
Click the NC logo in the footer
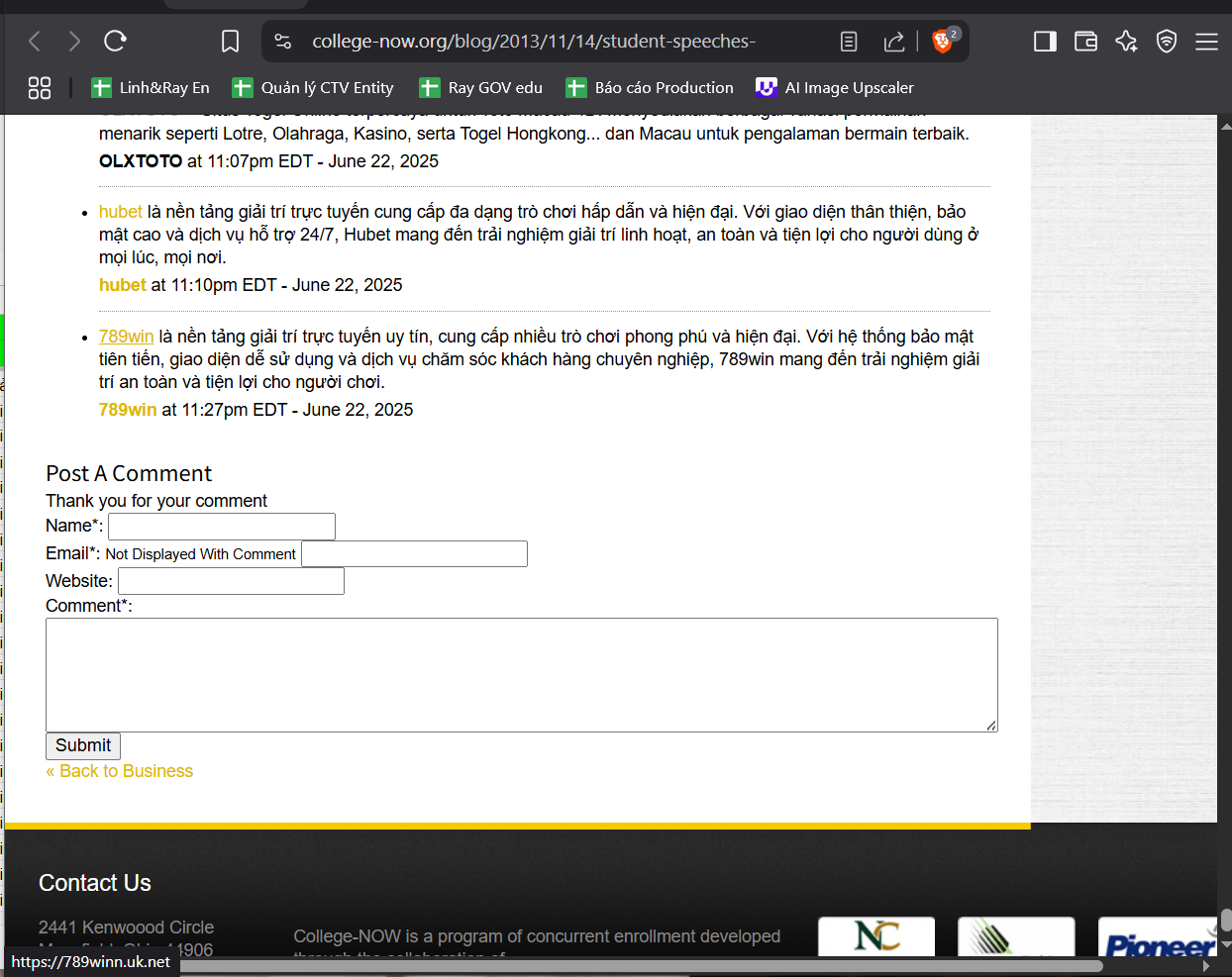tap(876, 936)
